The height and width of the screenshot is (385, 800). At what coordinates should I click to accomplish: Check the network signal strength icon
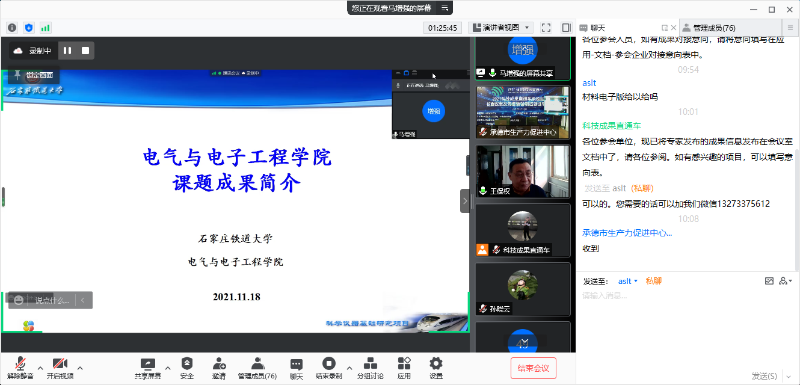(x=45, y=28)
